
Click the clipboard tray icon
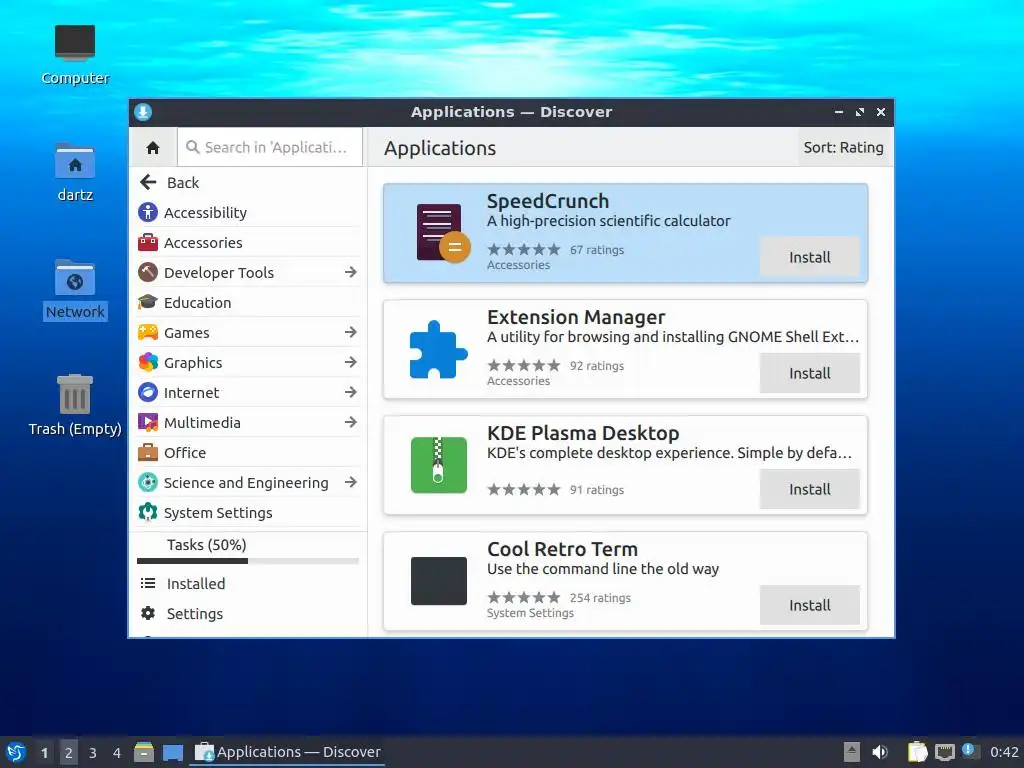pos(917,752)
